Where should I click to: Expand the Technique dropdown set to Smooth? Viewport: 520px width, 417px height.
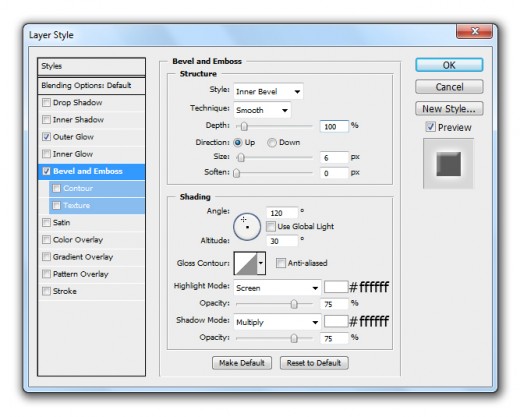pyautogui.click(x=262, y=110)
